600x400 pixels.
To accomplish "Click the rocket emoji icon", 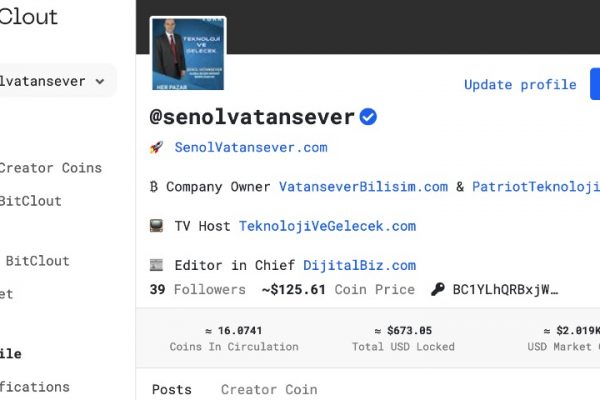I will click(x=156, y=147).
